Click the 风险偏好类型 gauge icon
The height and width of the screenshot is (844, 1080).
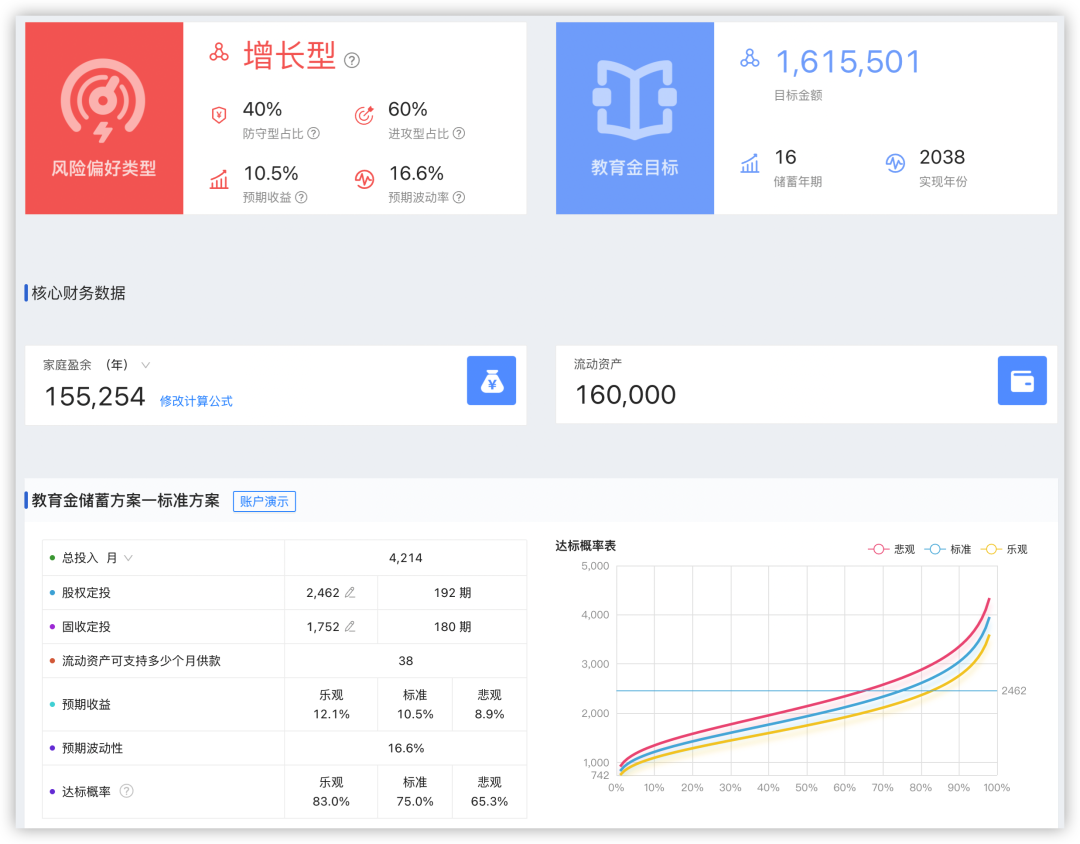pos(103,101)
